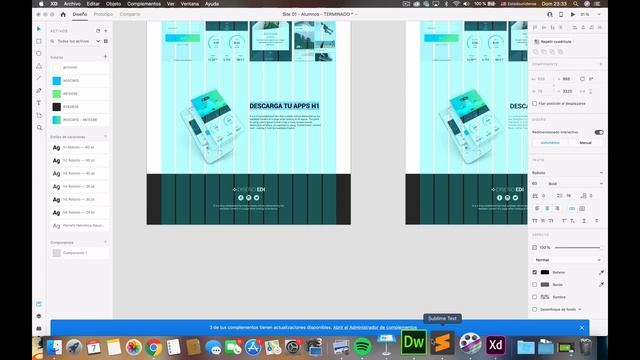
Task: Use eyedropper for Relleno fill
Action: pos(601,272)
